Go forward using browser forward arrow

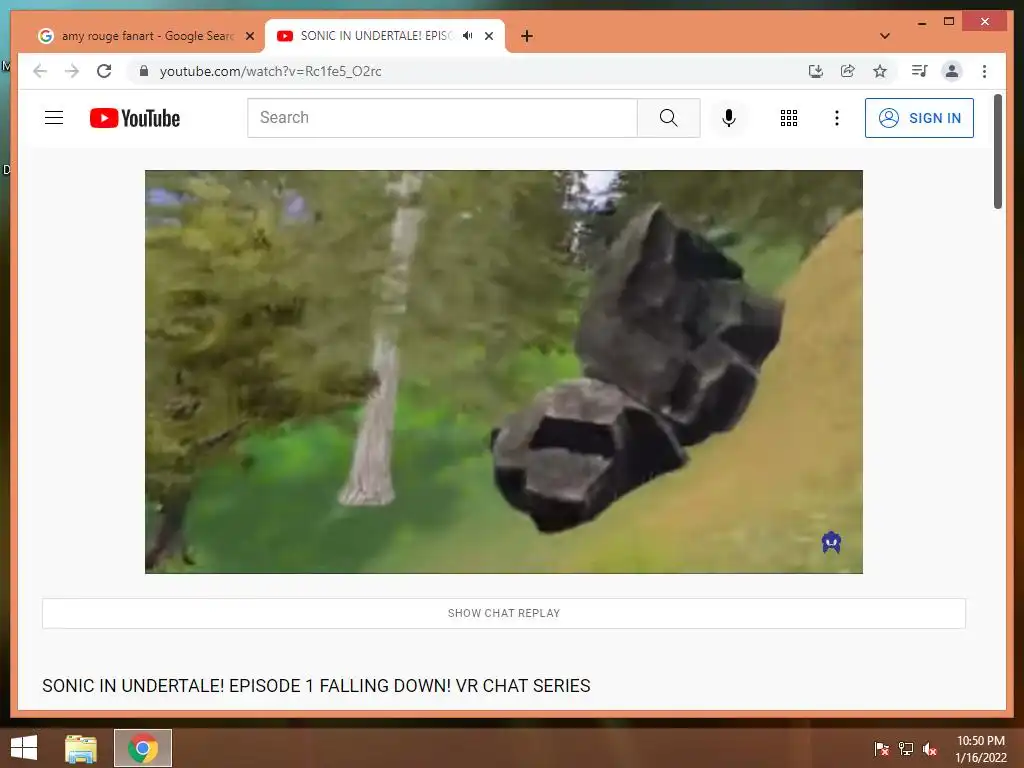click(x=72, y=71)
